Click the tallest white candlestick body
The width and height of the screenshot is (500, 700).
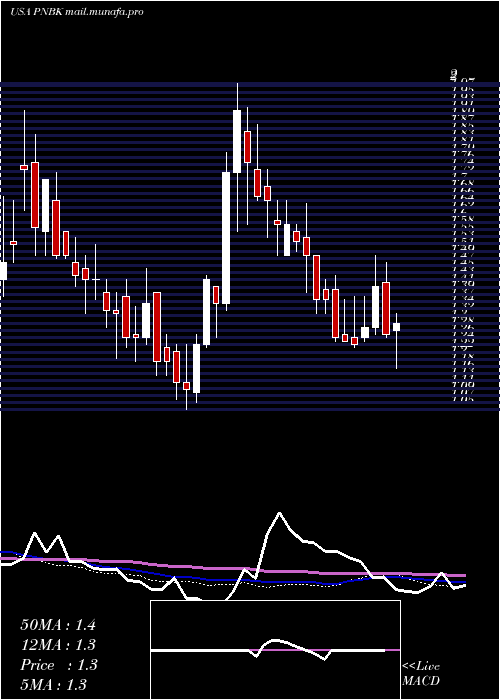coord(226,238)
